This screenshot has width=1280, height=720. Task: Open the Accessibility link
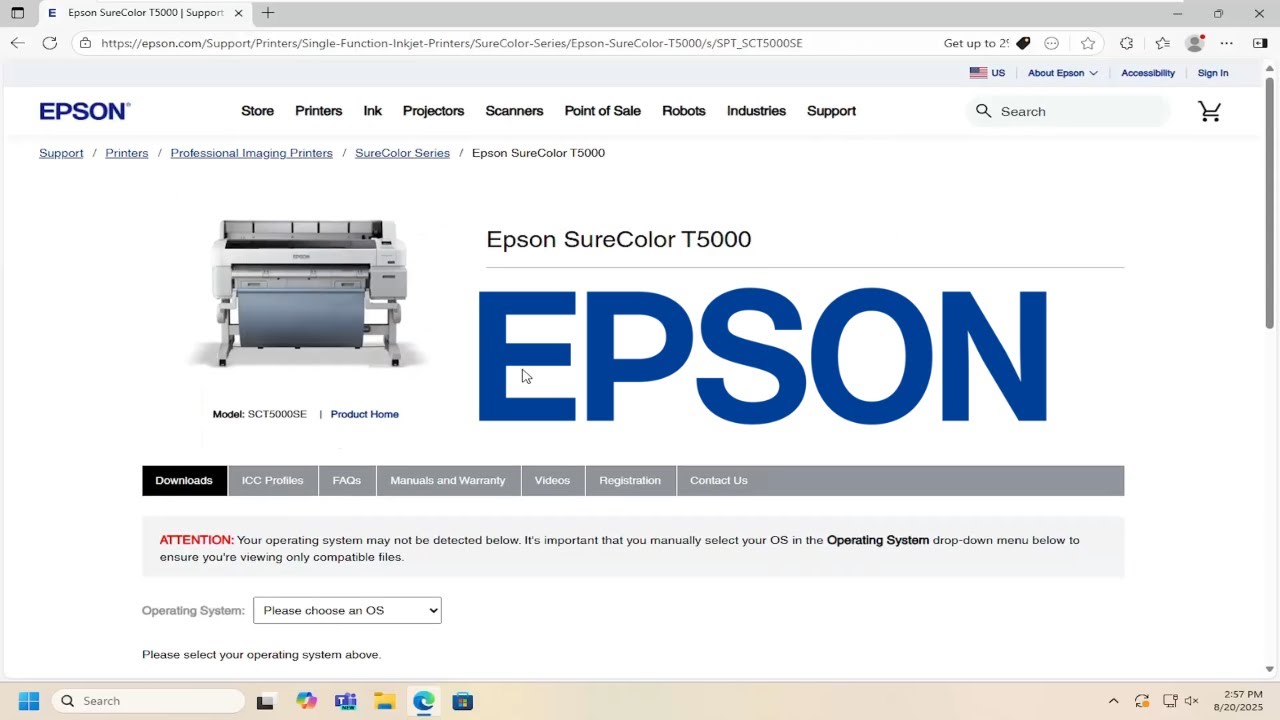1147,73
